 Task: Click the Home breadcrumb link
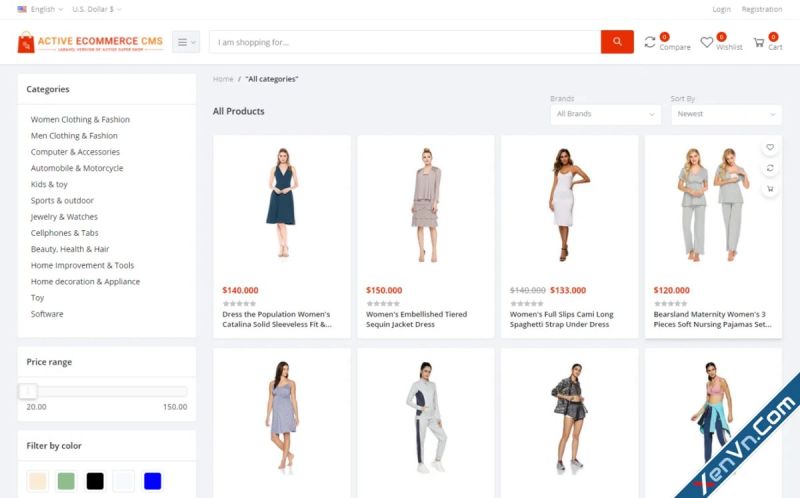tap(223, 79)
